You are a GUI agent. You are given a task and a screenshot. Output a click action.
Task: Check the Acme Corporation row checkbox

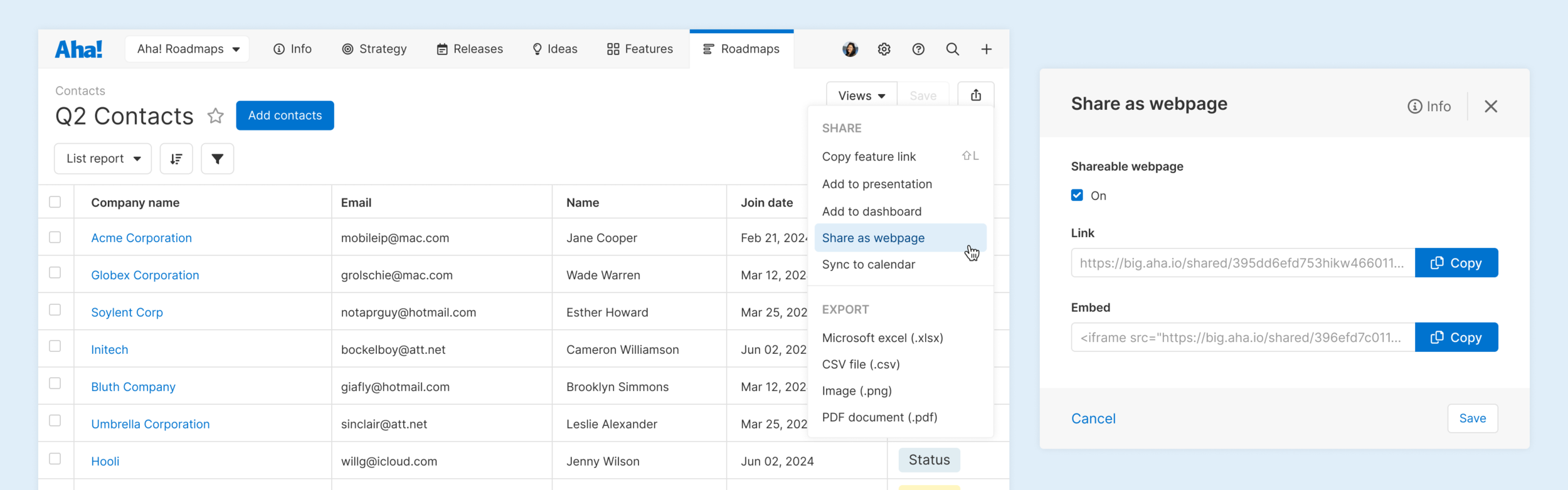pos(55,237)
